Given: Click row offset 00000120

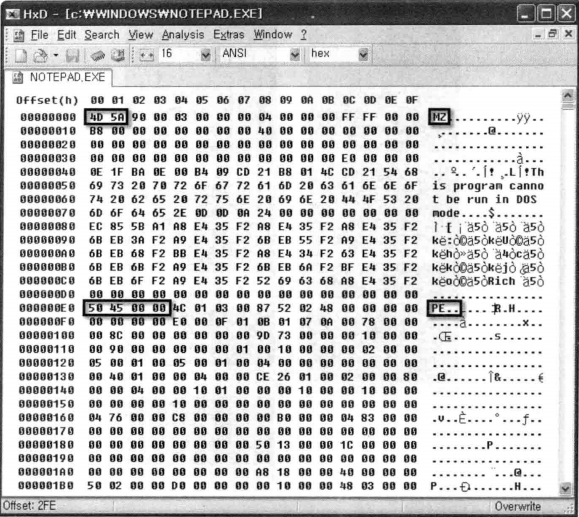Looking at the screenshot, I should (47, 363).
